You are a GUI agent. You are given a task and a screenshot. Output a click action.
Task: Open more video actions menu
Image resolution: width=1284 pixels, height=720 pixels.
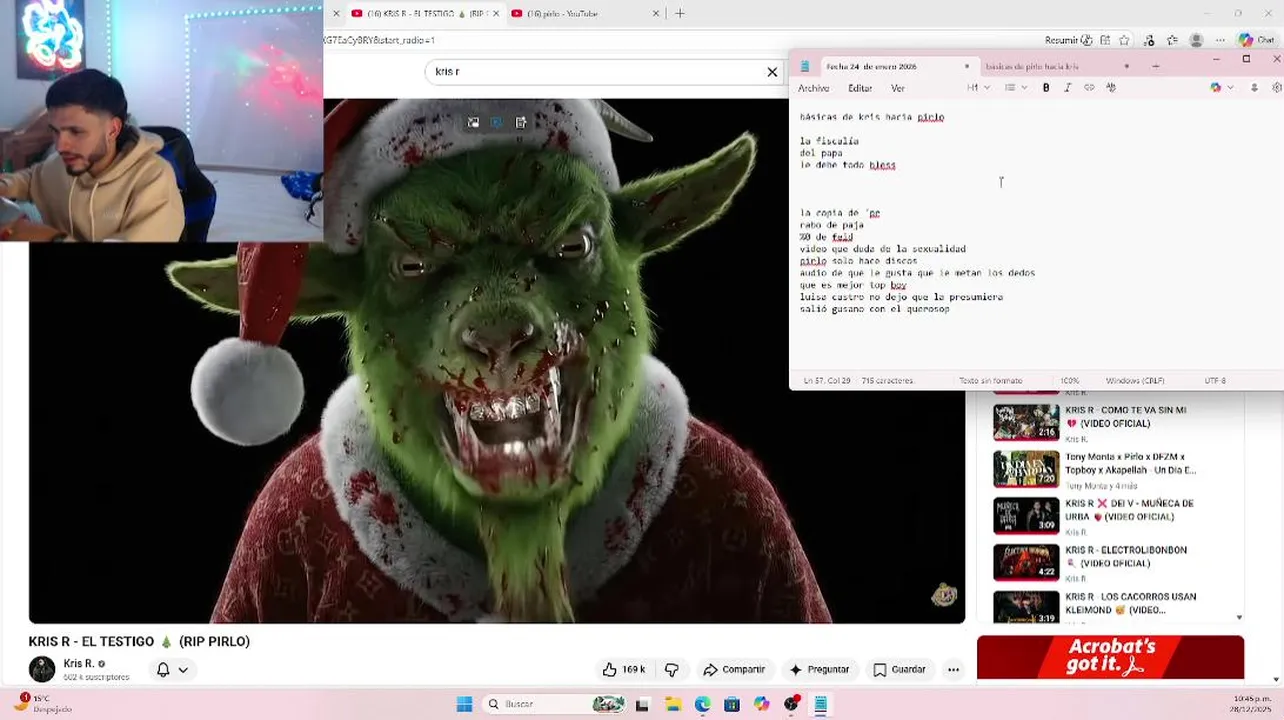pyautogui.click(x=953, y=670)
